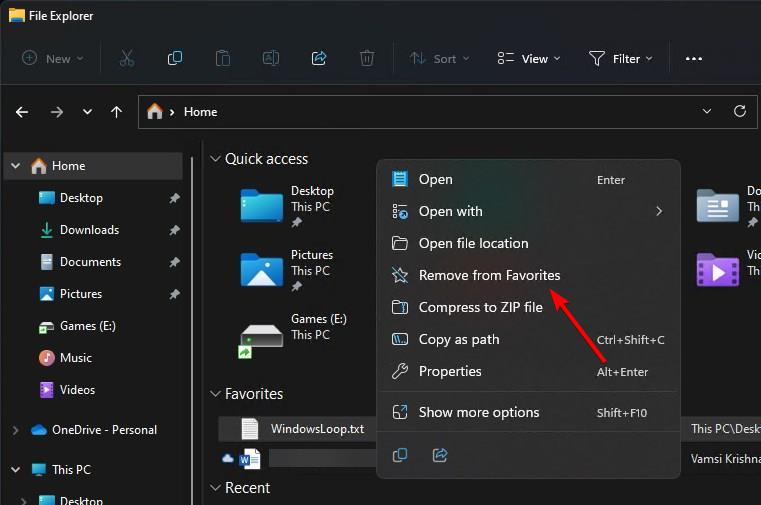Image resolution: width=761 pixels, height=505 pixels.
Task: Click the Delete trash bin icon
Action: [x=367, y=58]
